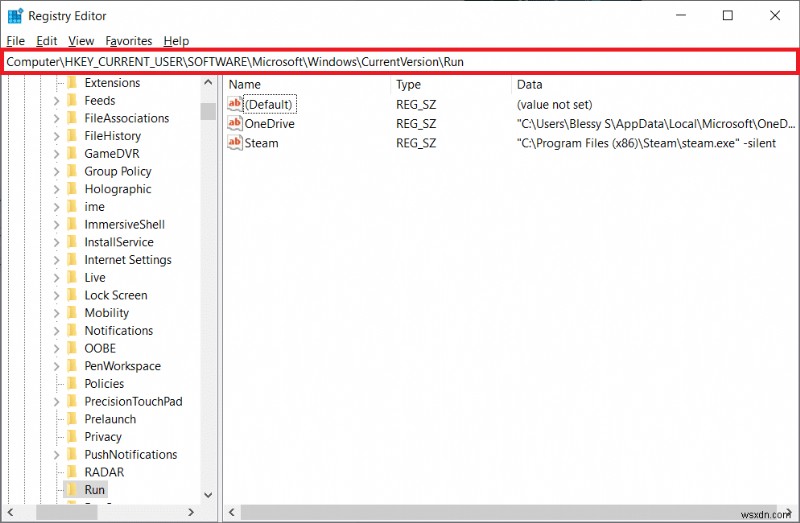The height and width of the screenshot is (523, 800).
Task: Click the tree pane scroll down arrow
Action: pos(208,495)
